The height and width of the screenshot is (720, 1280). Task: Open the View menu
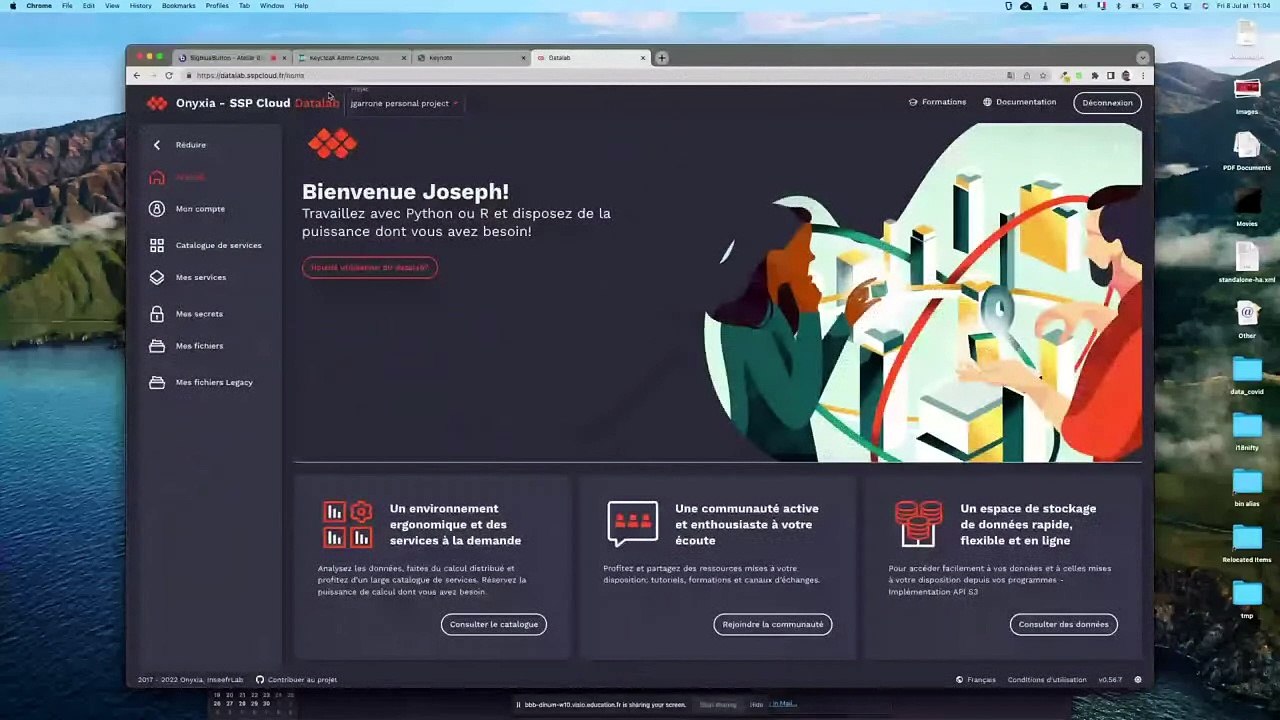[x=112, y=6]
